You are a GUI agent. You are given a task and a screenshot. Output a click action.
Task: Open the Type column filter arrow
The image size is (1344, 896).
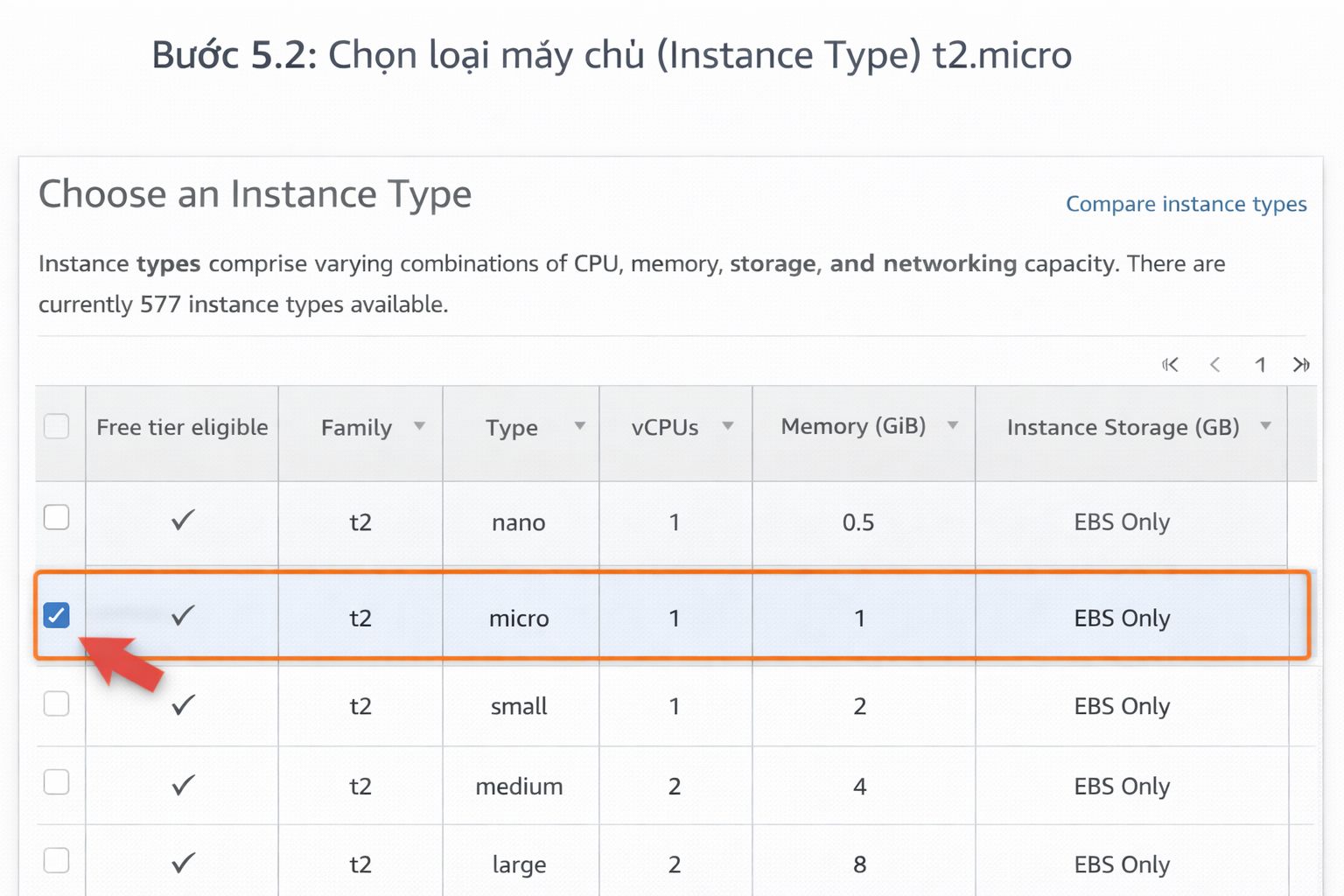pyautogui.click(x=579, y=426)
